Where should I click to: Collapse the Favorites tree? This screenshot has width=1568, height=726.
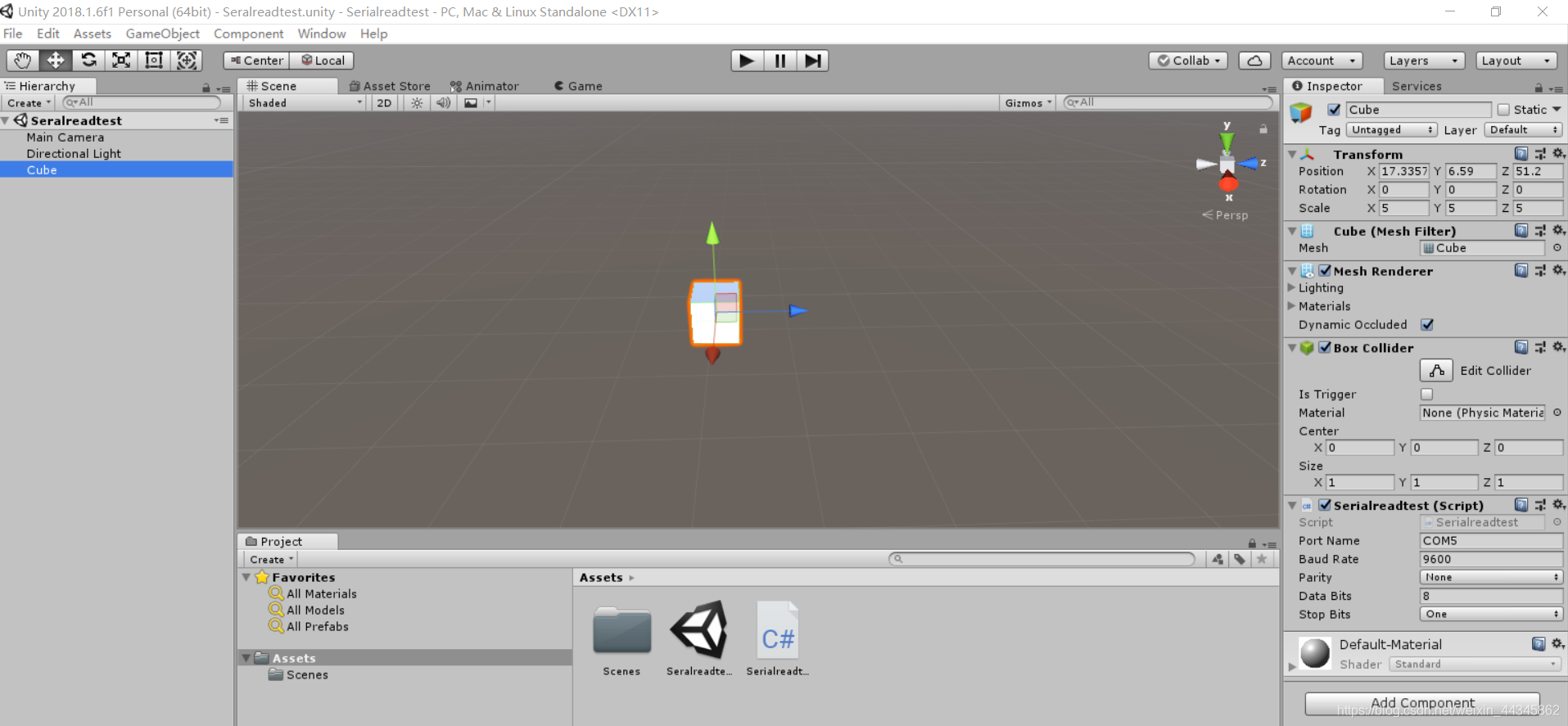pos(246,577)
